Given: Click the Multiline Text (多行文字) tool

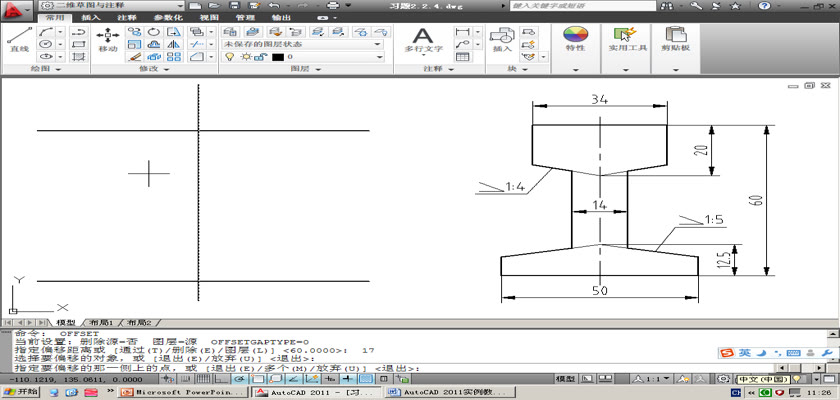Looking at the screenshot, I should tap(423, 40).
